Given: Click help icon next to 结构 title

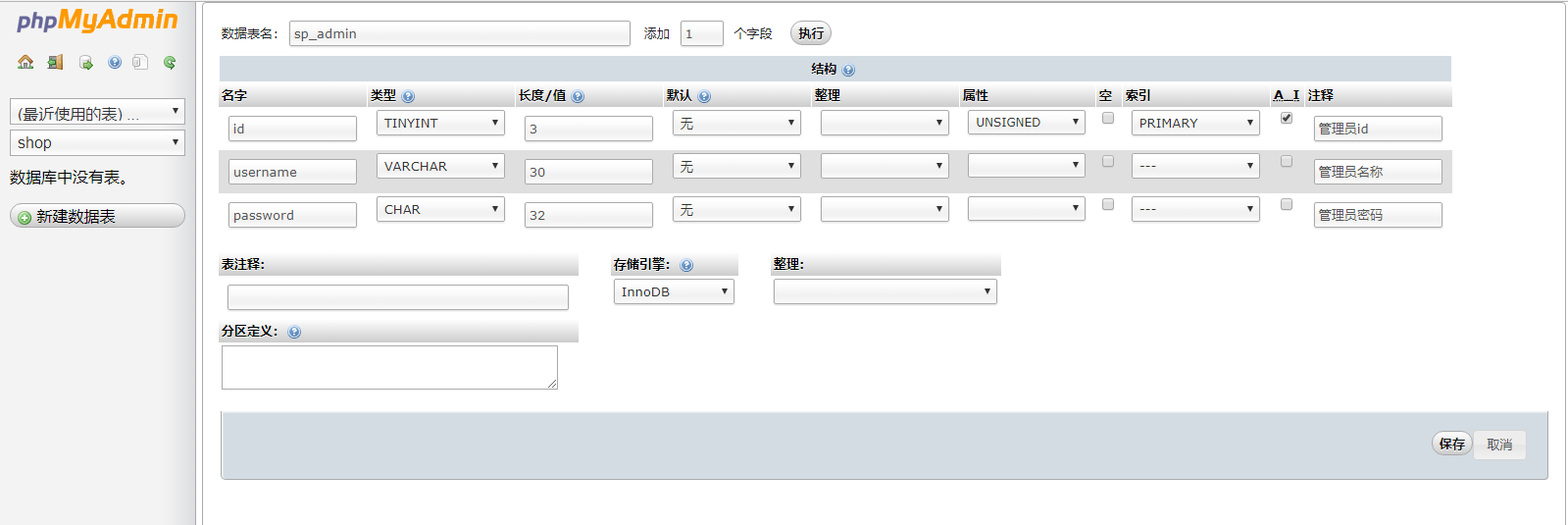Looking at the screenshot, I should click(848, 70).
